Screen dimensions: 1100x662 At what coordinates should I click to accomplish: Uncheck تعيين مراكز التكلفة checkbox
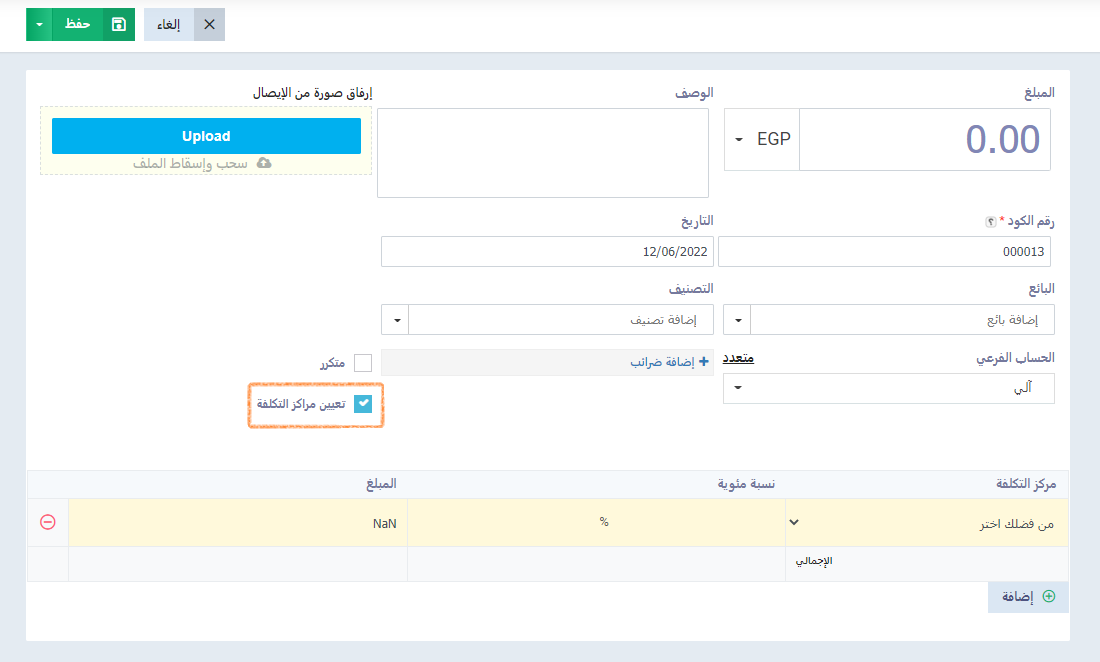(363, 403)
